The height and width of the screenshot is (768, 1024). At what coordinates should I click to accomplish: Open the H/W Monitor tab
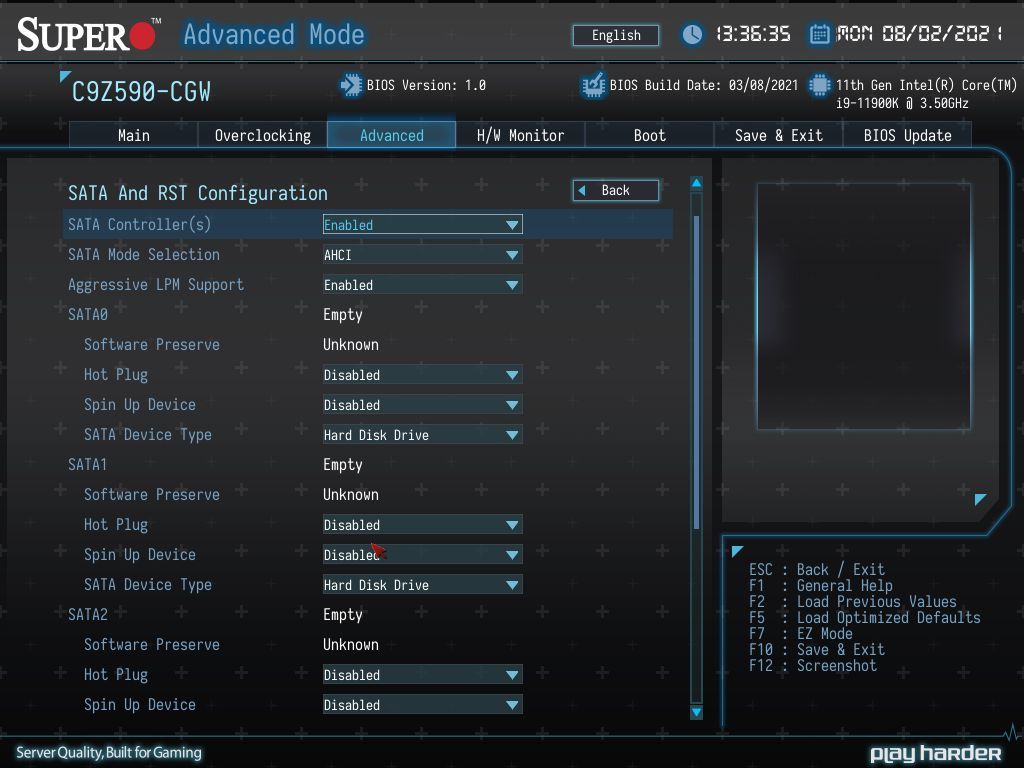[x=520, y=135]
